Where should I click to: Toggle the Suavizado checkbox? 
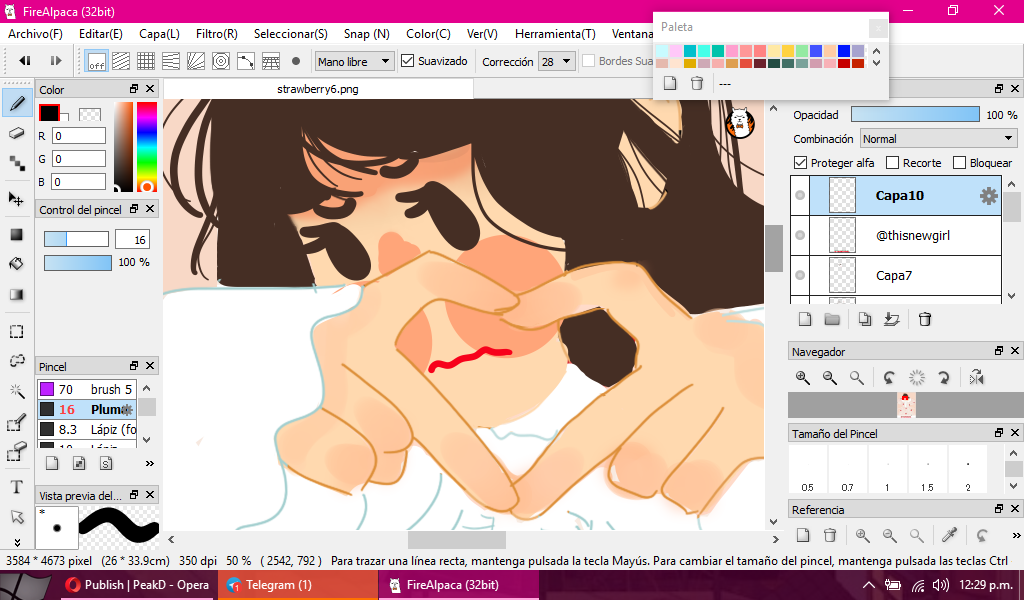click(408, 61)
